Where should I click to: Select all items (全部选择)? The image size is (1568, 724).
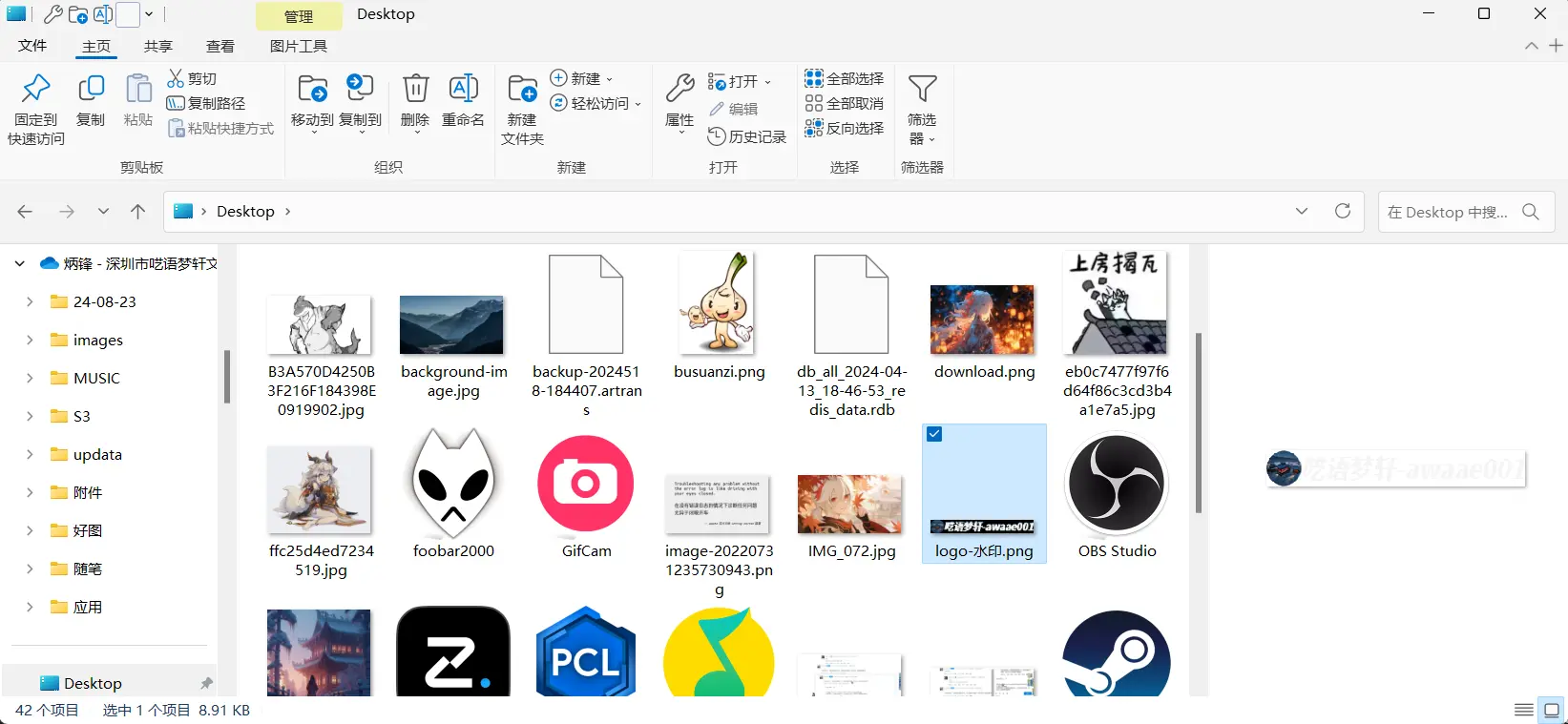(845, 78)
